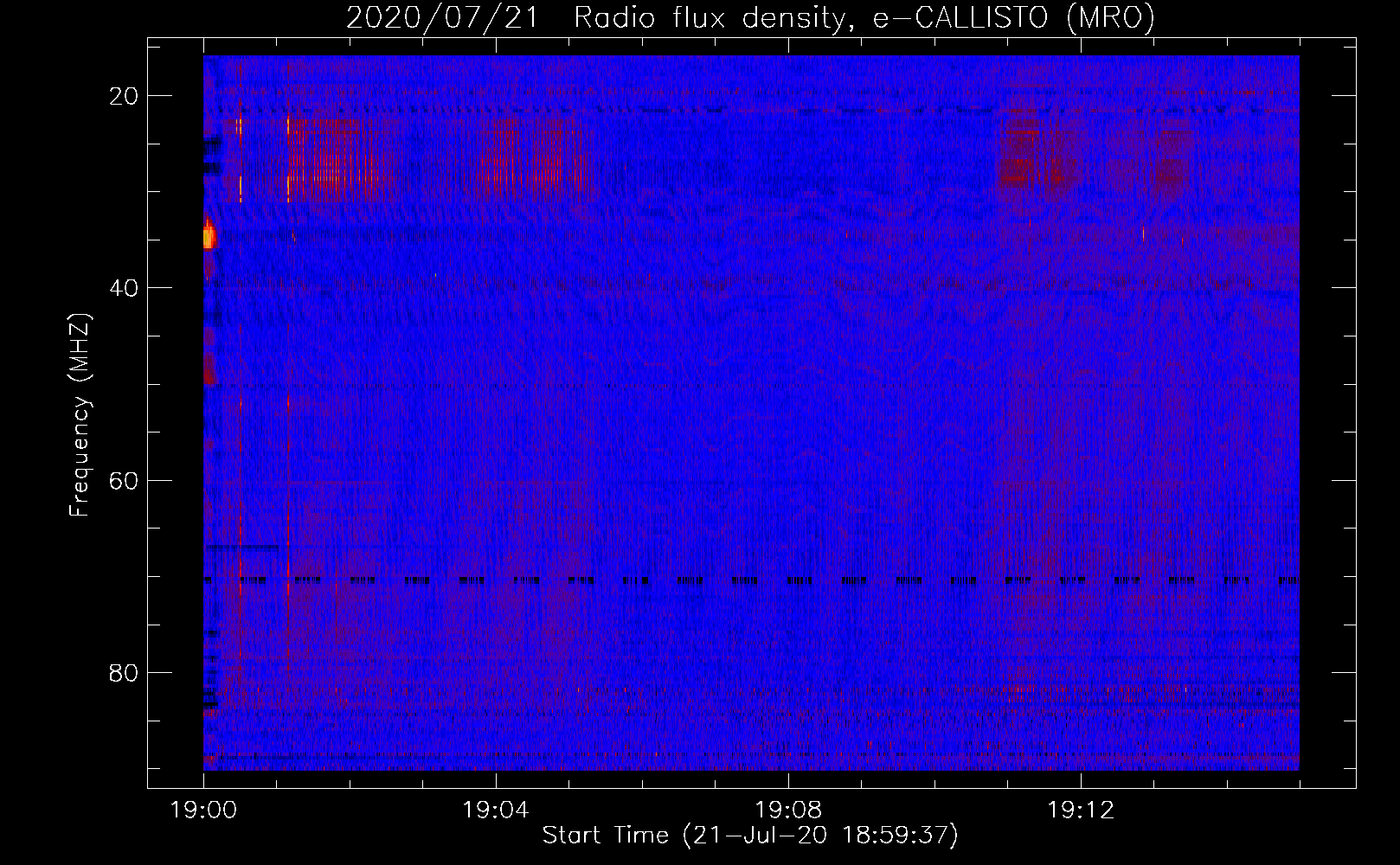Select the 'Frequency (MHZ)' y-axis label
The image size is (1400, 865).
click(x=80, y=415)
